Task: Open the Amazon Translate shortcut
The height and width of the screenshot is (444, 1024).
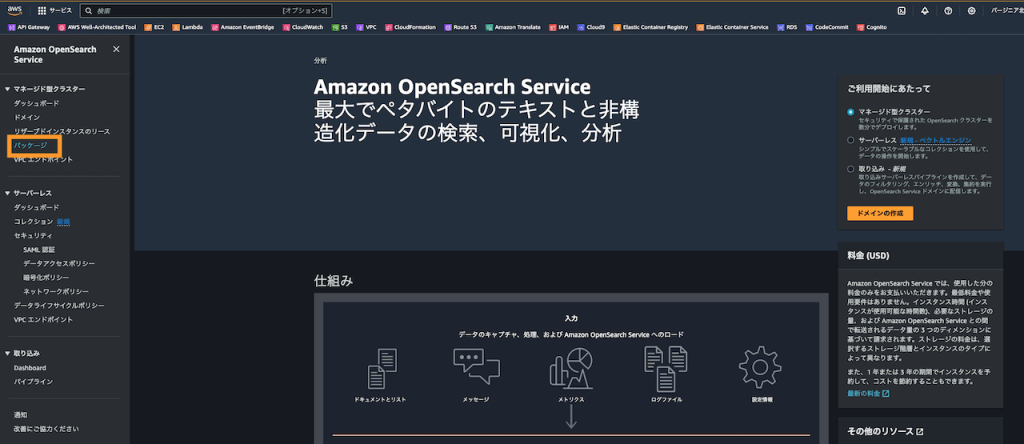Action: [513, 27]
